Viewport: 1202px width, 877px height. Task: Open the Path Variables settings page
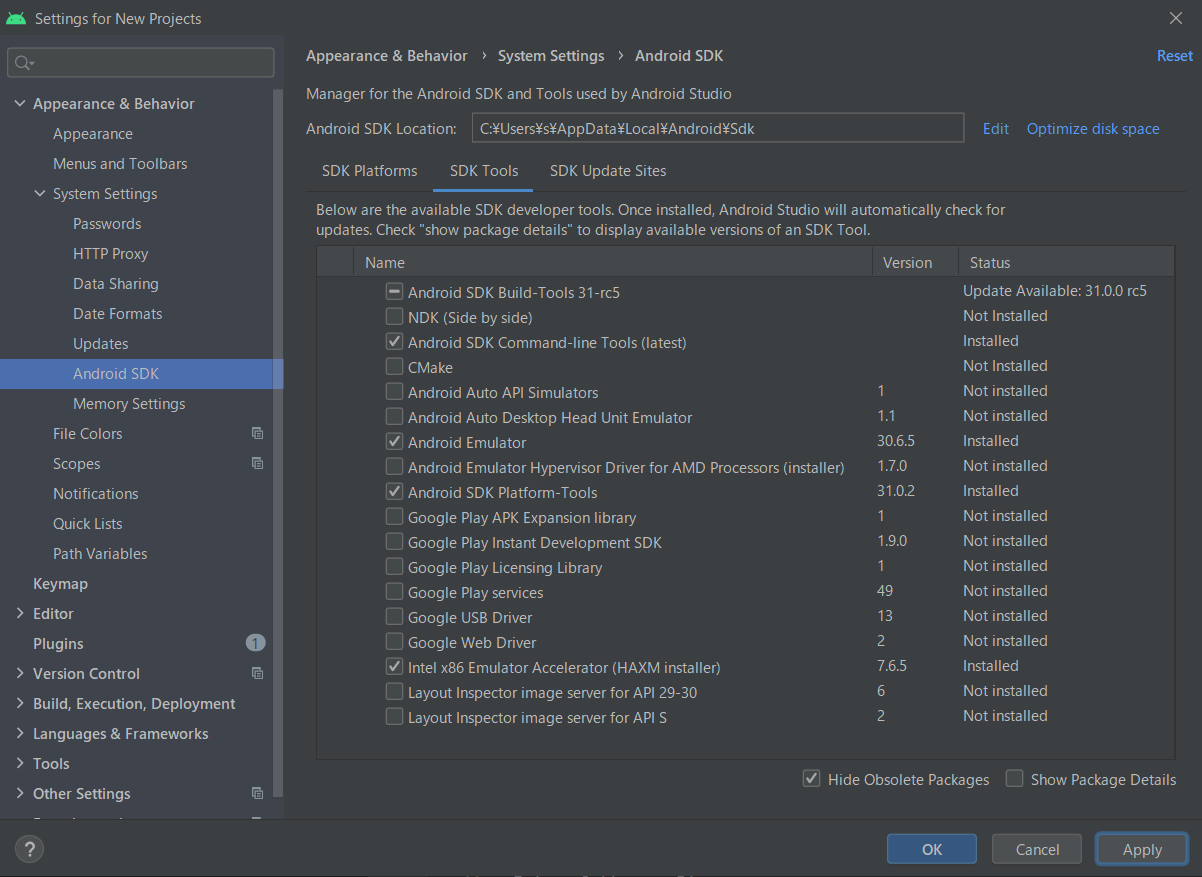[100, 554]
